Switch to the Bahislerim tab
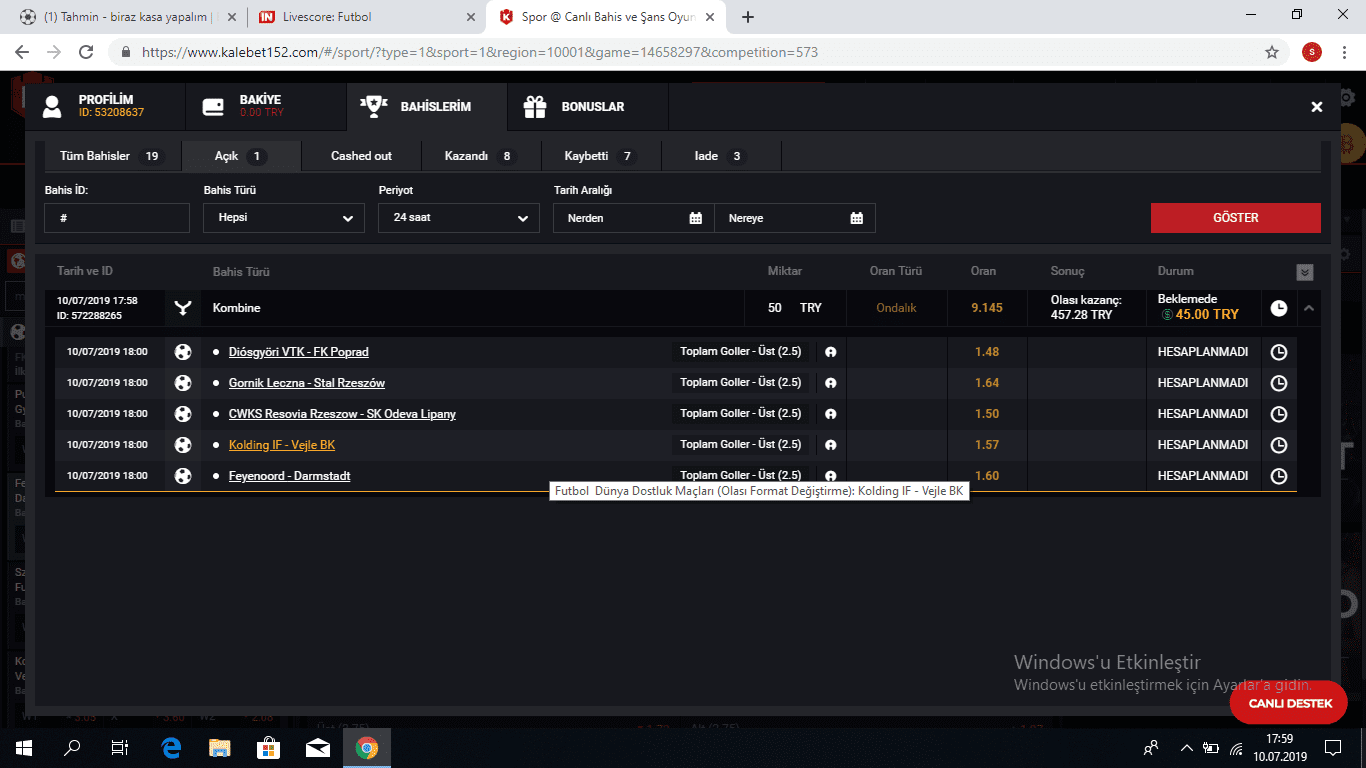Viewport: 1366px width, 768px height. tap(427, 106)
